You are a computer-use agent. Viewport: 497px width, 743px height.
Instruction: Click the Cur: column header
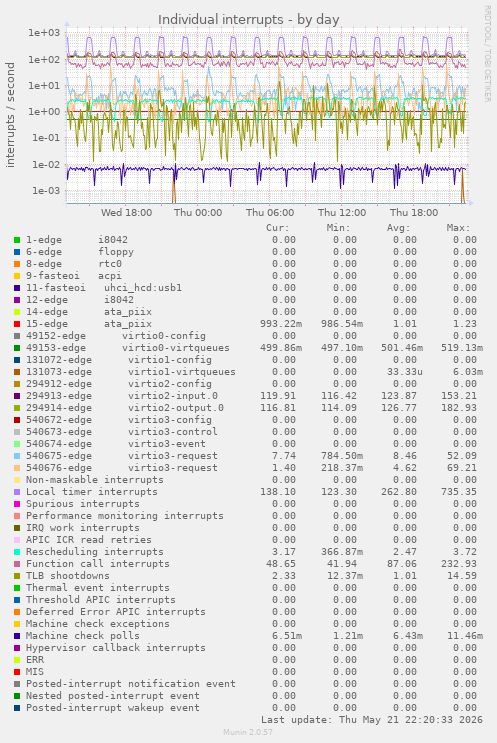tap(278, 228)
